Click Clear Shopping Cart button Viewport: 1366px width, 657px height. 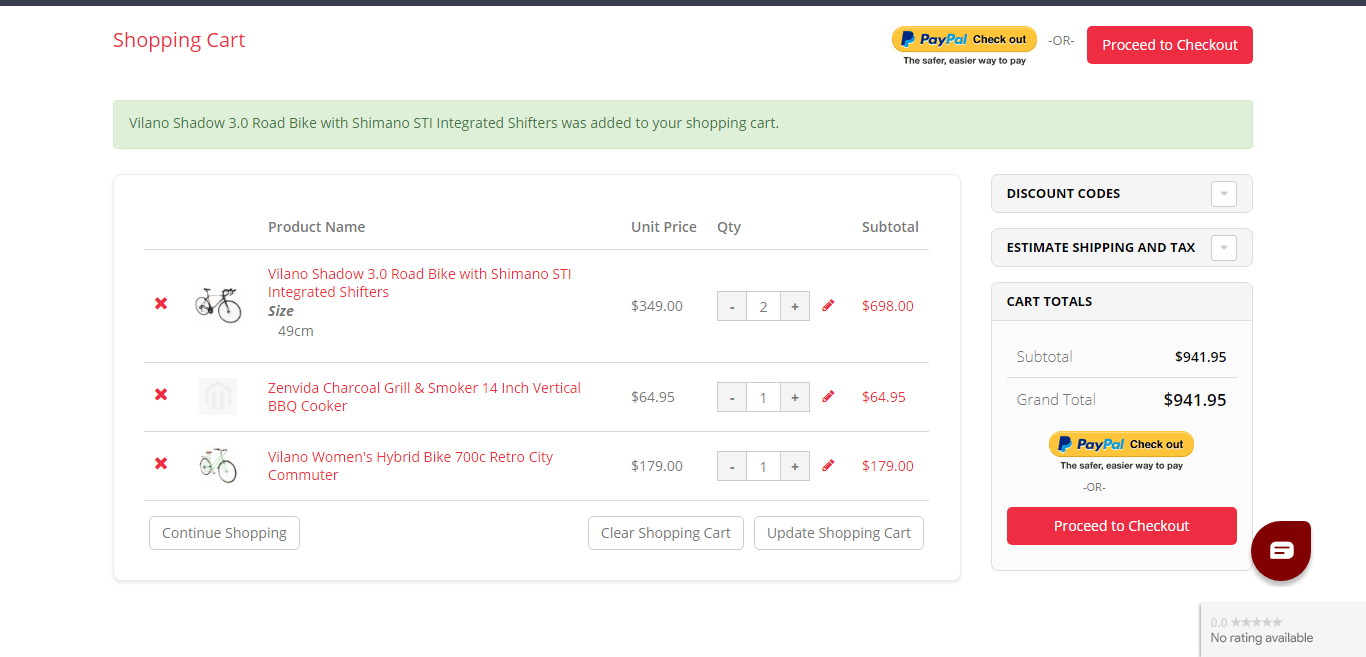pyautogui.click(x=666, y=533)
